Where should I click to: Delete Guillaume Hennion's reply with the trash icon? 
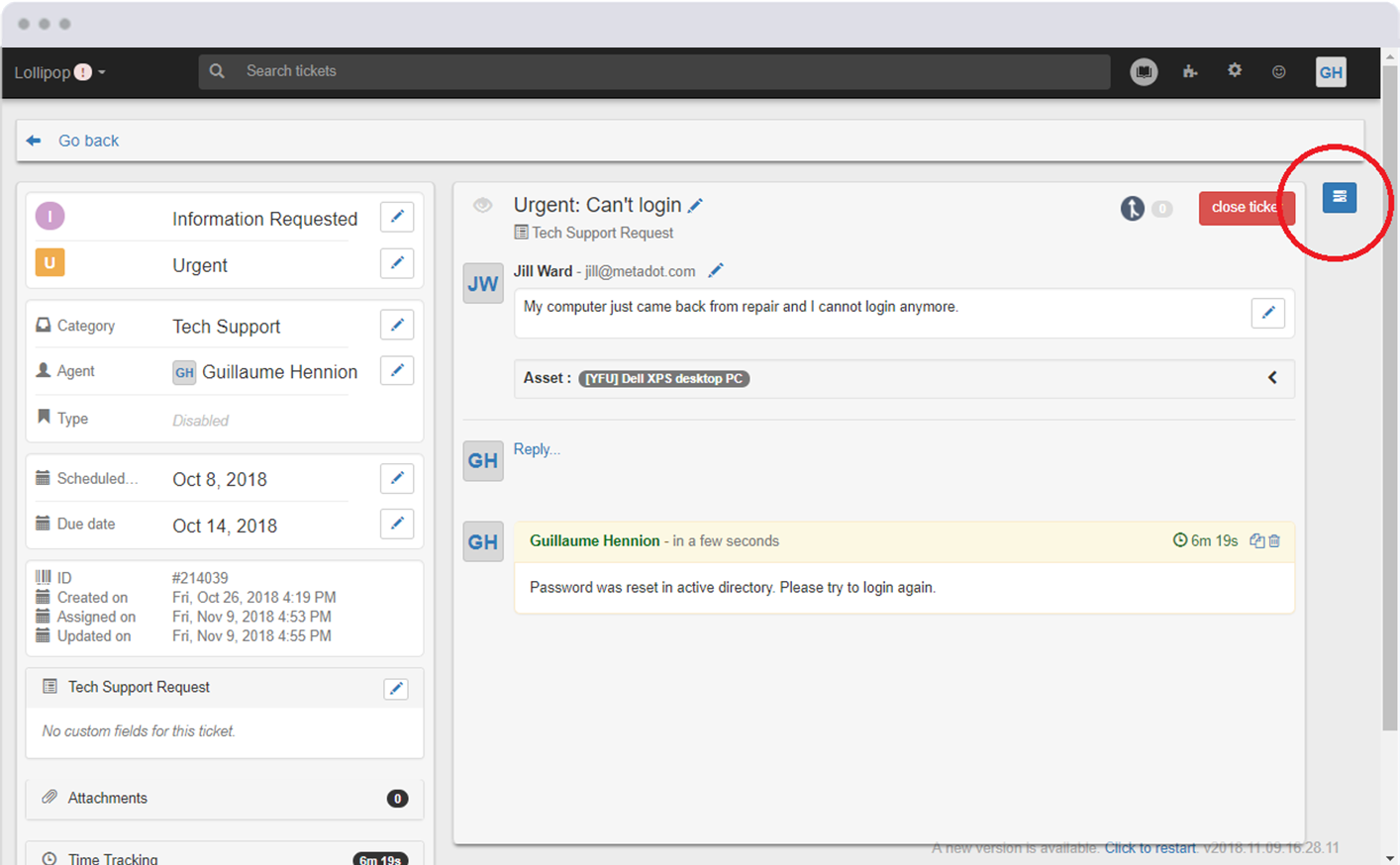coord(1274,540)
